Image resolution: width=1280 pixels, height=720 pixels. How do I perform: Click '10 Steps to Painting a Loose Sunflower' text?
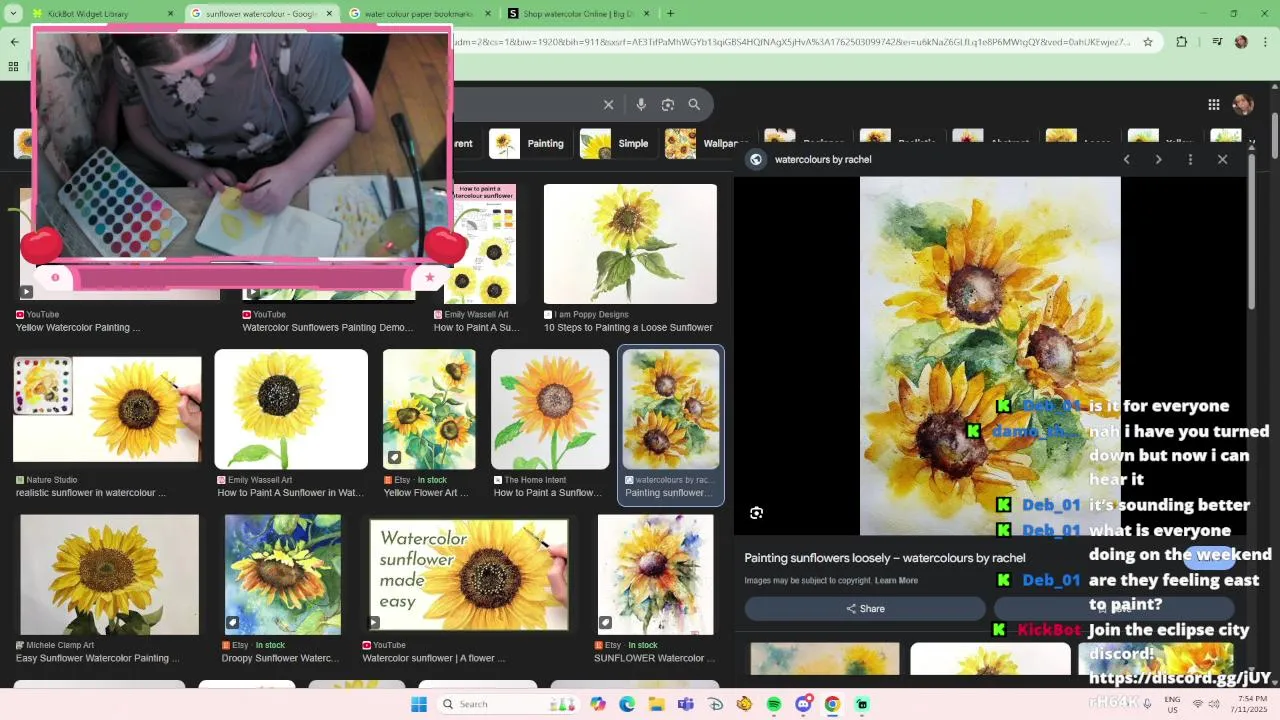[x=628, y=328]
